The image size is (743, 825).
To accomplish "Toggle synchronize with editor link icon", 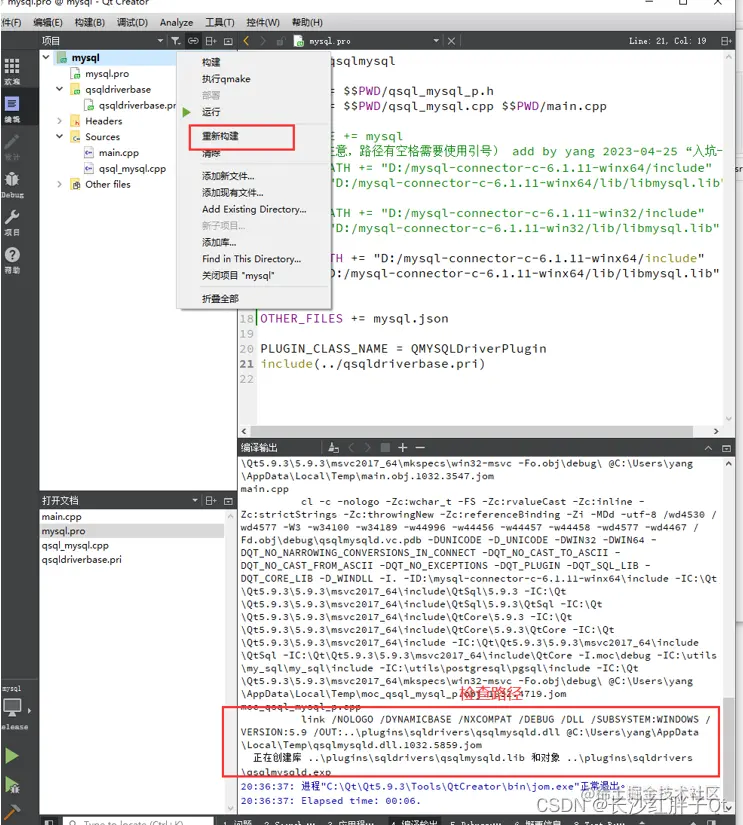I will coord(194,41).
